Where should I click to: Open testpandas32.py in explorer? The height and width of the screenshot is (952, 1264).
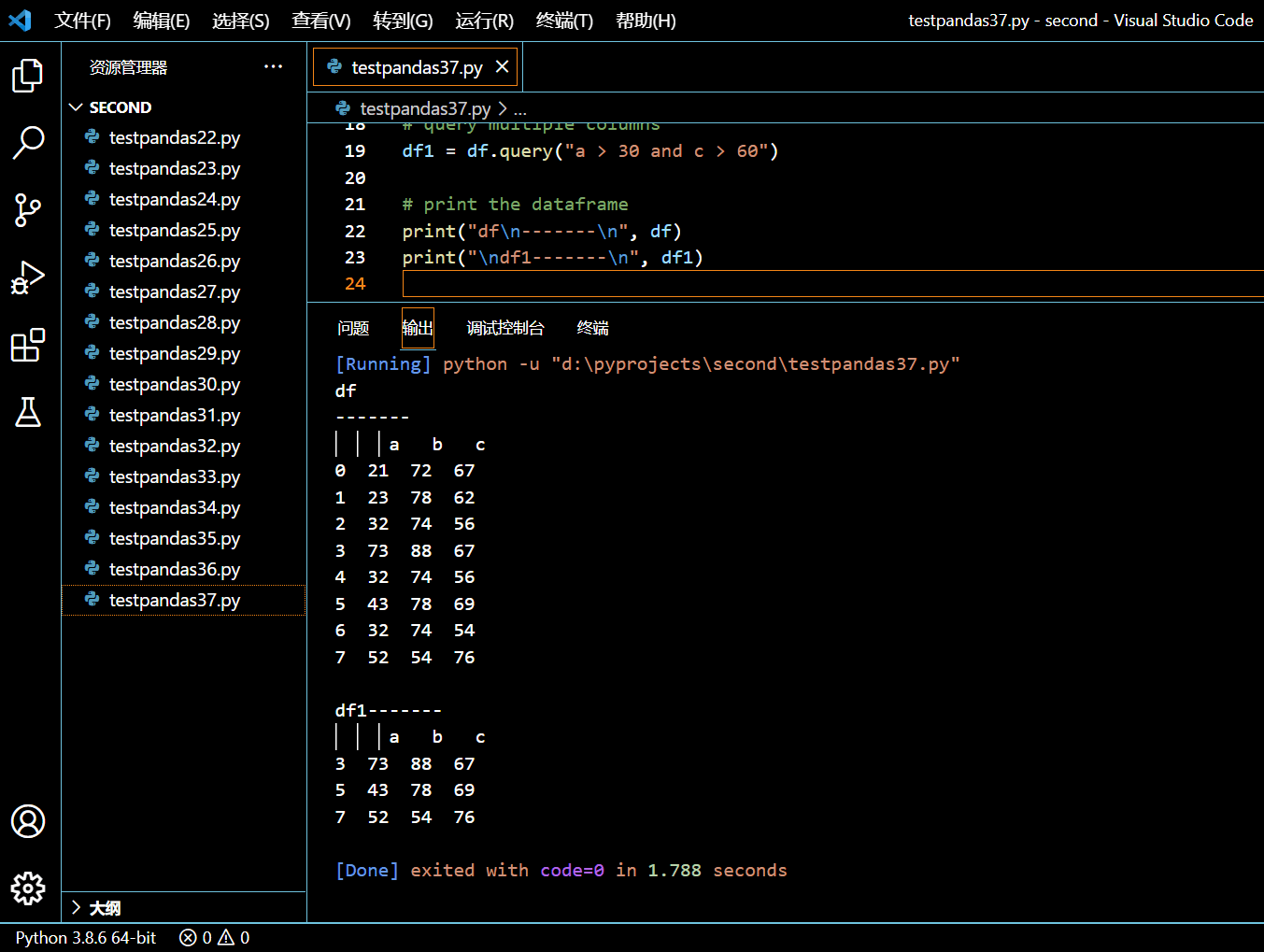(184, 446)
